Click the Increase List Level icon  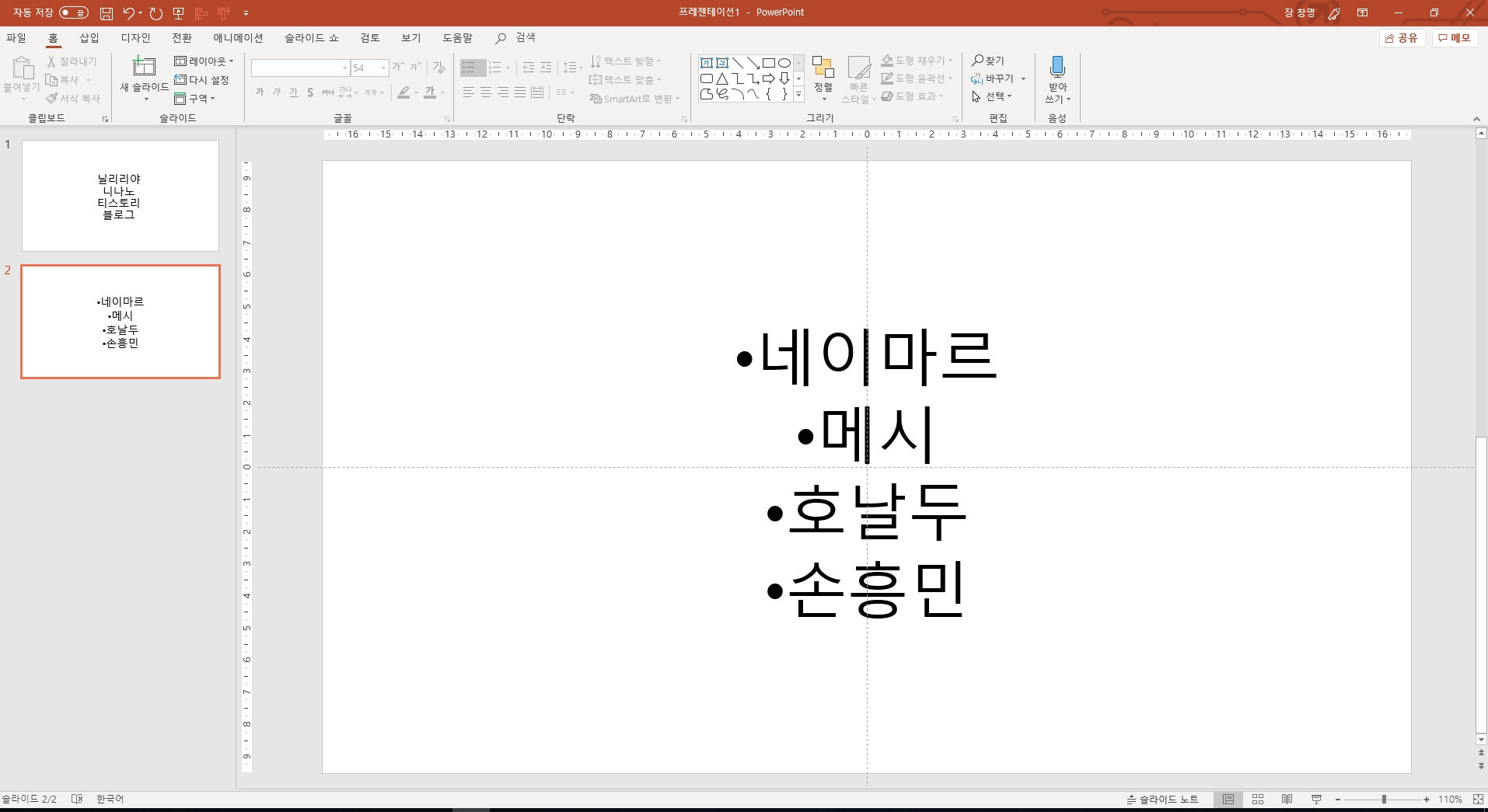[x=546, y=68]
